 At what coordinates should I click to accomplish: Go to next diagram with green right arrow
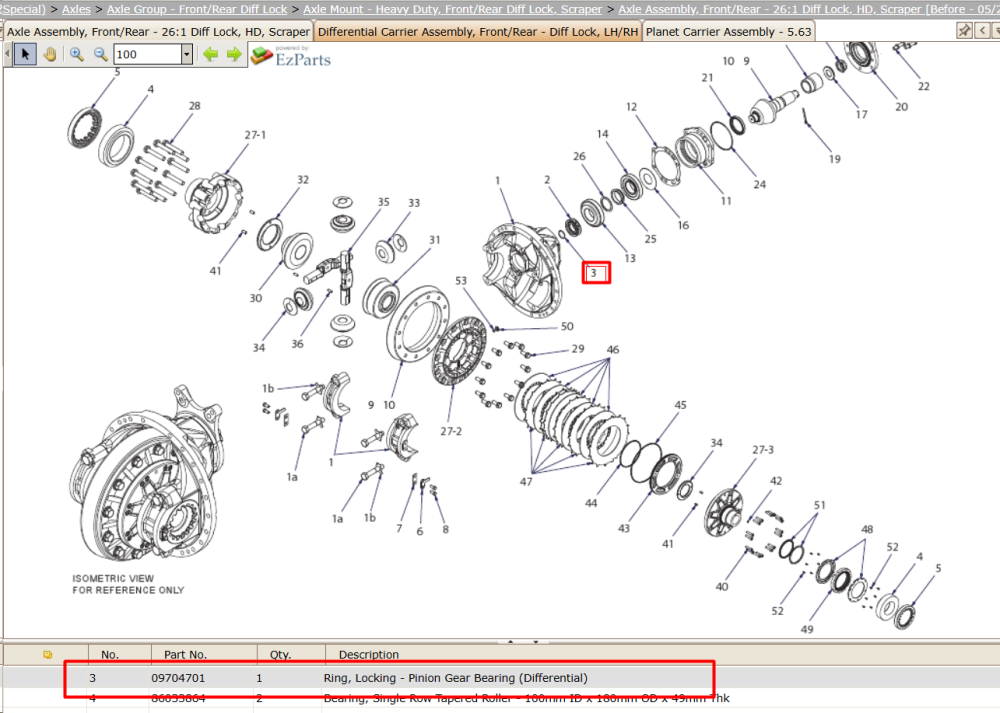coord(234,54)
